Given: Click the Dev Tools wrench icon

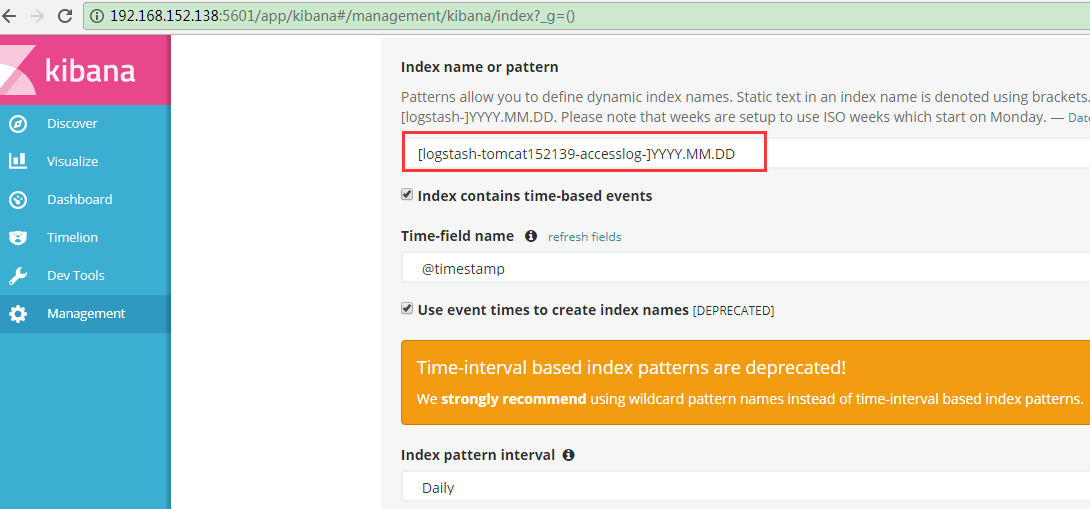Looking at the screenshot, I should coord(18,276).
